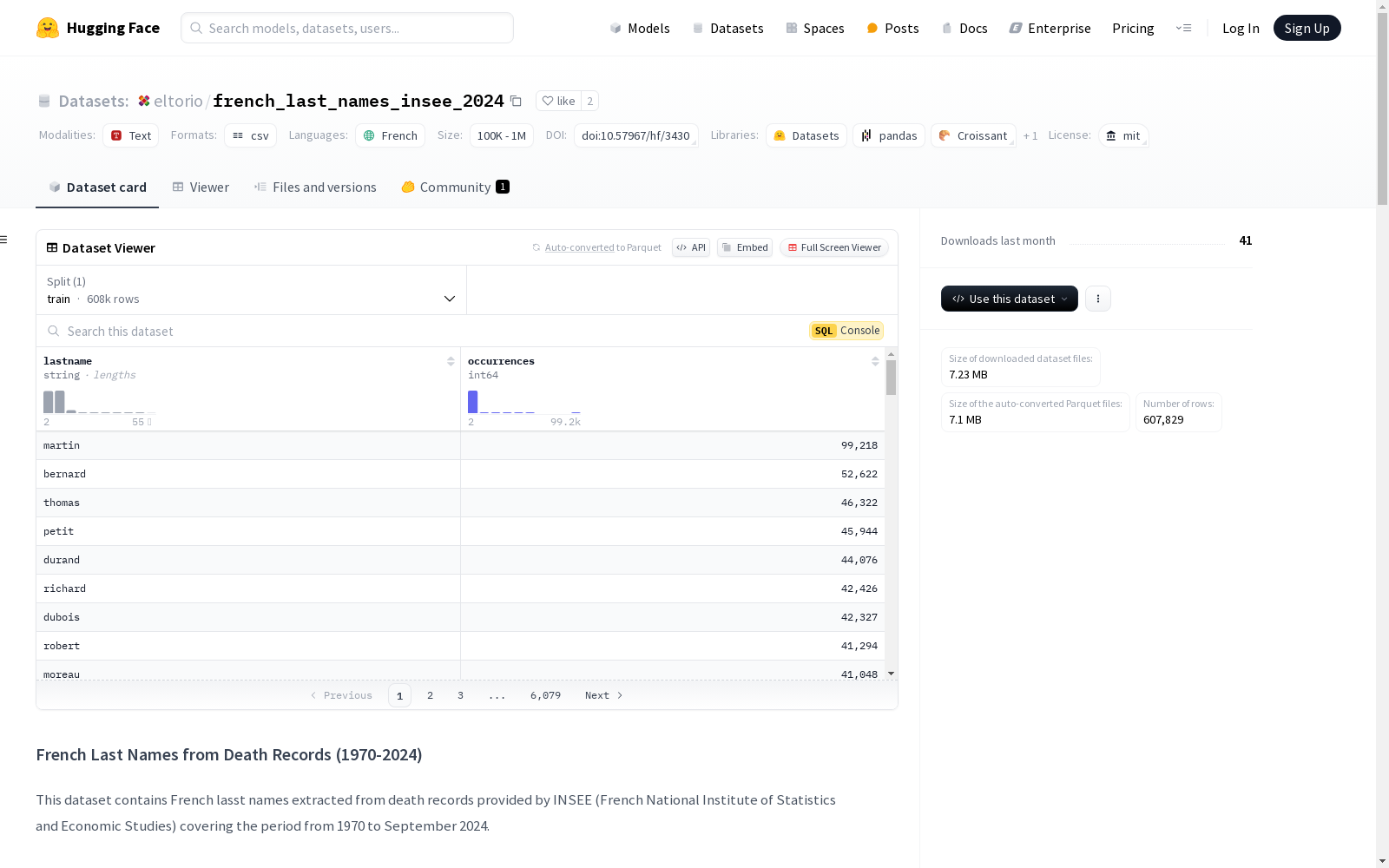Screen dimensions: 1389x868
Task: Click the Auto-converted link
Action: click(x=579, y=247)
